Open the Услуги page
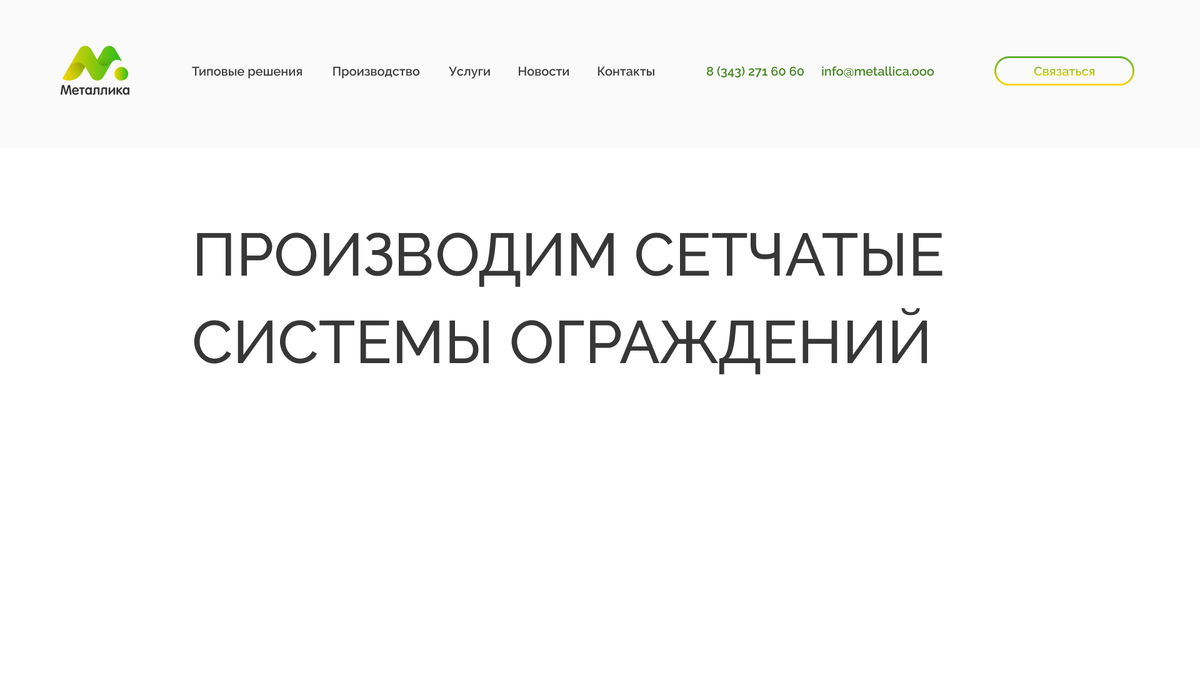Viewport: 1200px width, 675px height. click(x=470, y=72)
